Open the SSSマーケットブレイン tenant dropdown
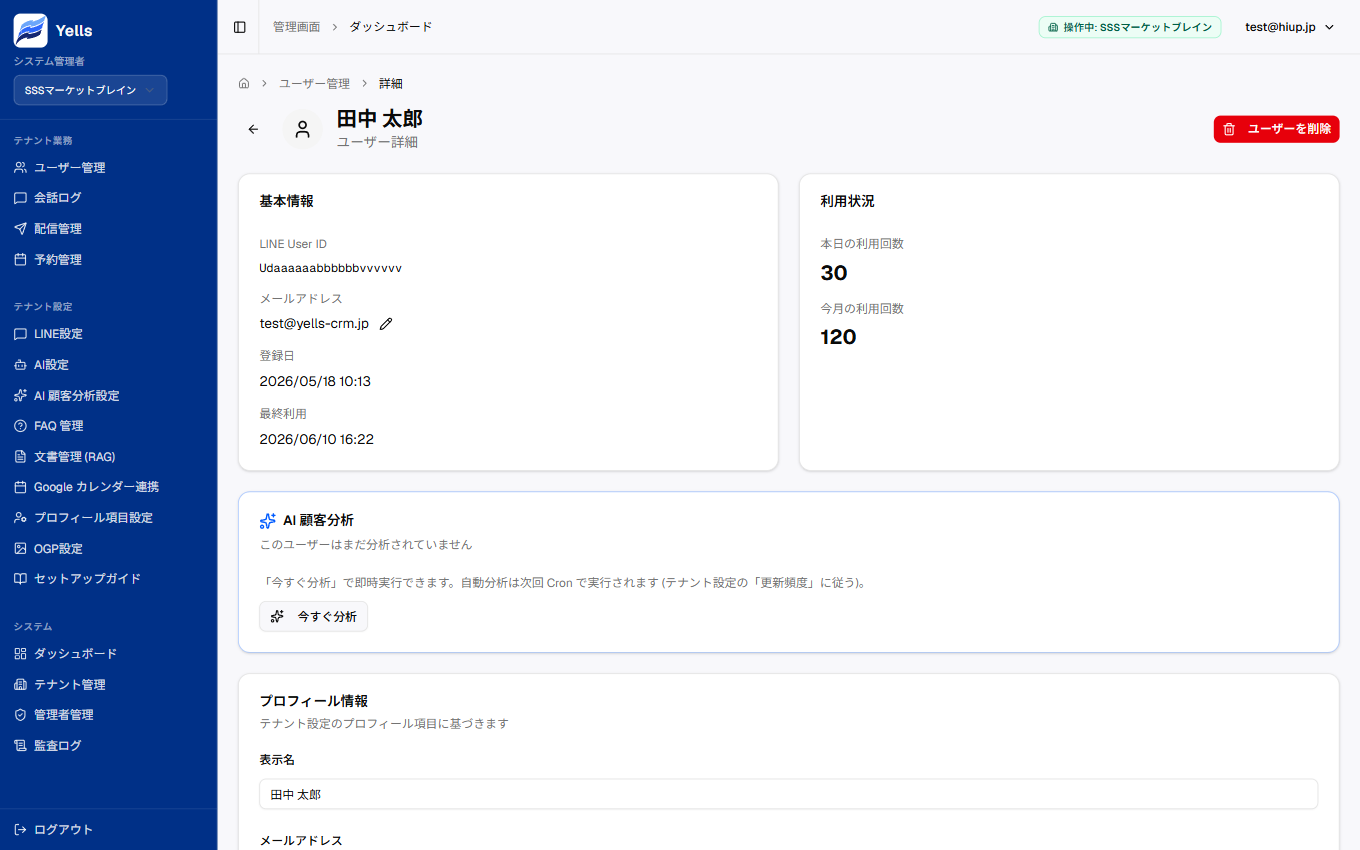The image size is (1360, 850). 90,90
